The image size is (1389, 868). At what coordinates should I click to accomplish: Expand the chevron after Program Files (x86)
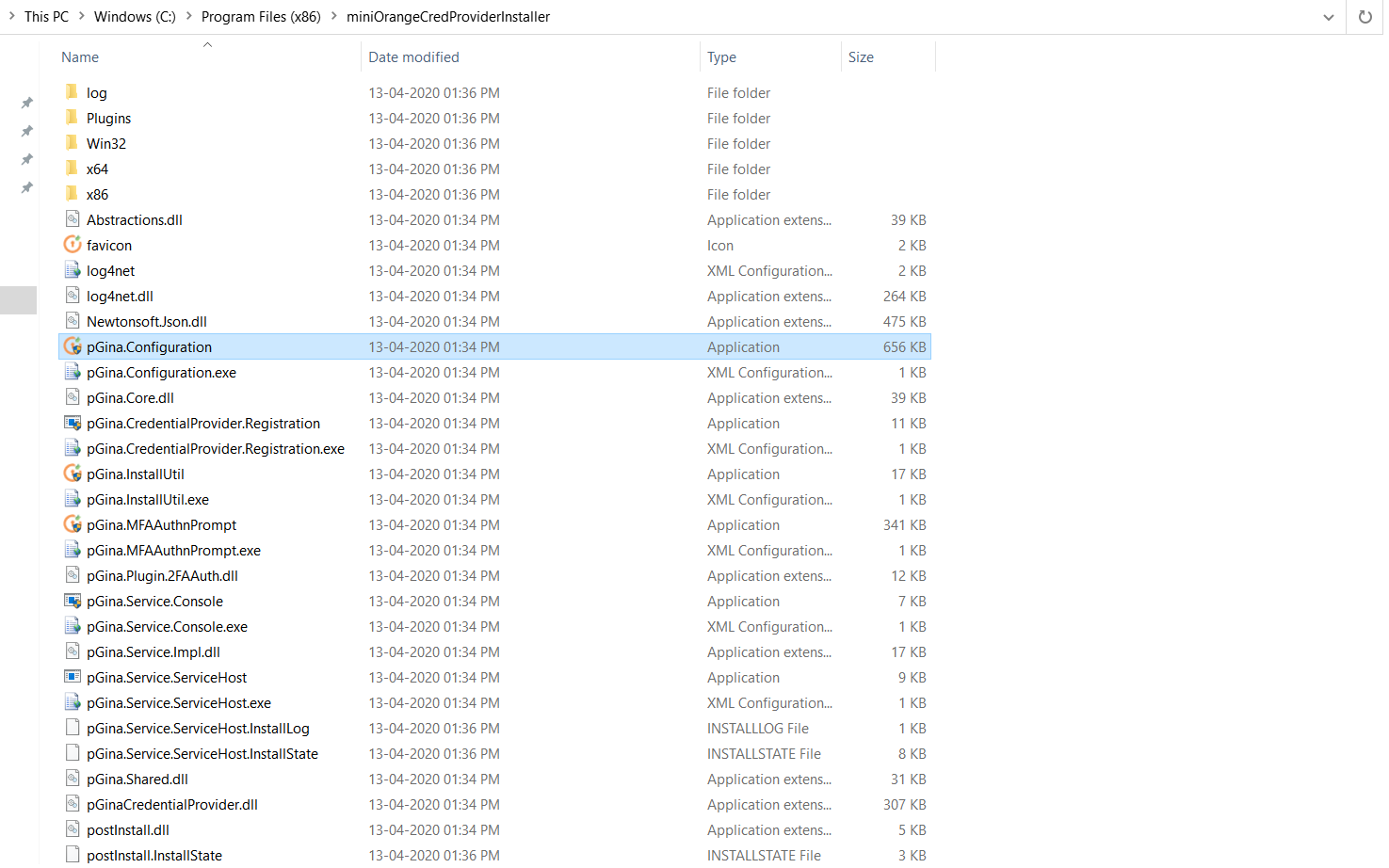click(x=333, y=17)
